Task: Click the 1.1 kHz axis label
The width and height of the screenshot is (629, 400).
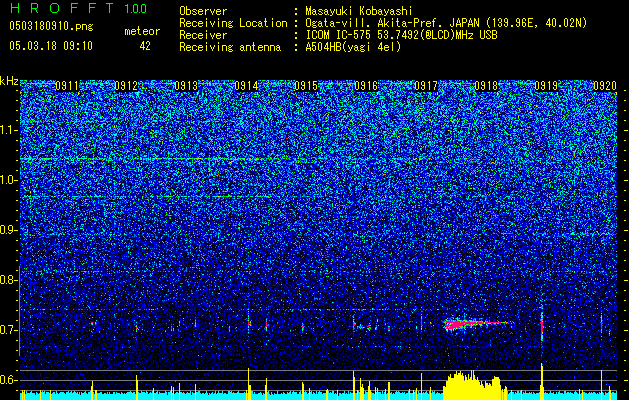Action: pos(9,130)
